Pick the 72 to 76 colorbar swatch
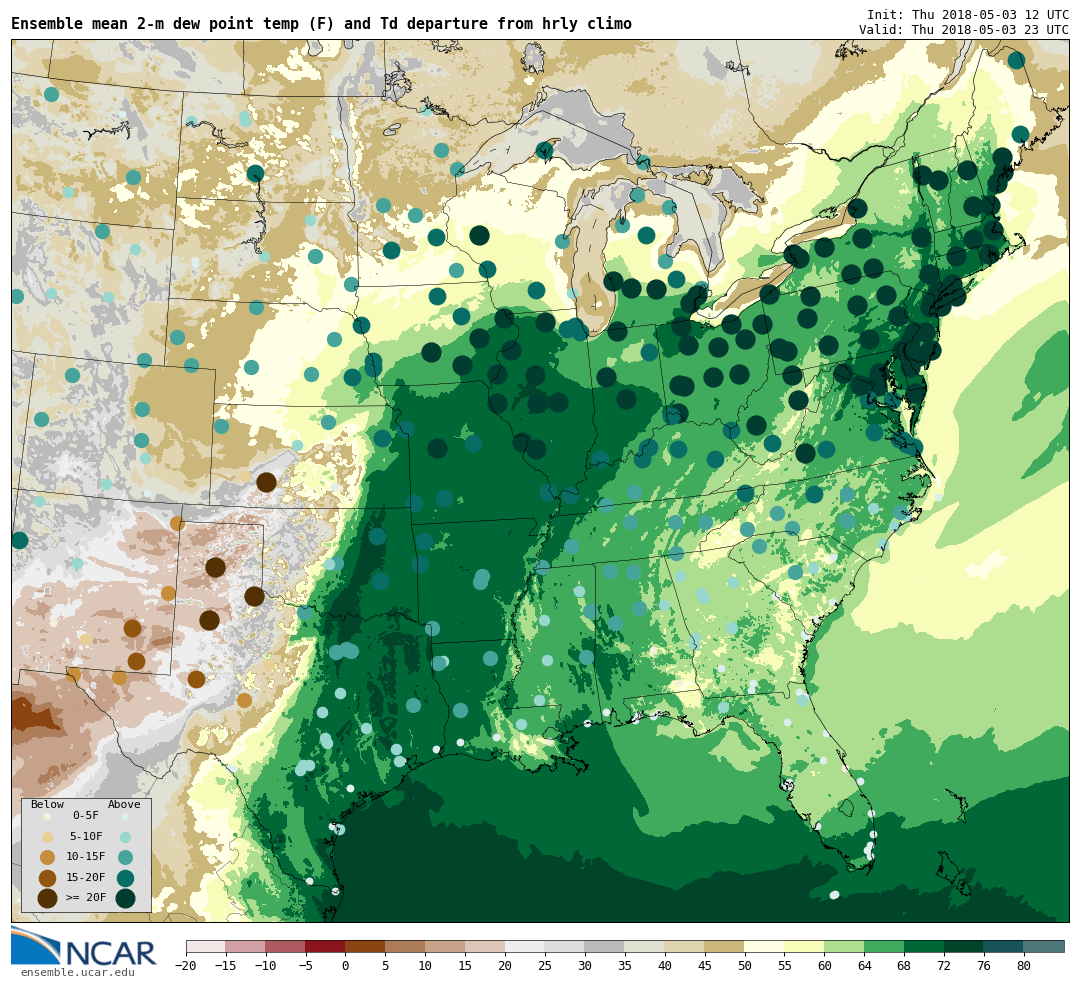1080x985 pixels. click(x=965, y=947)
